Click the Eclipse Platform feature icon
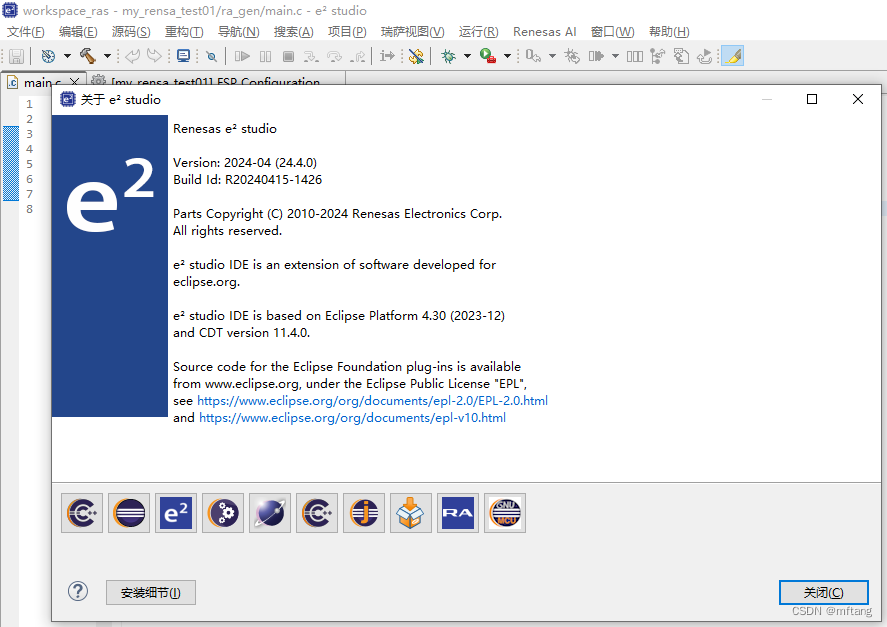 coord(128,512)
